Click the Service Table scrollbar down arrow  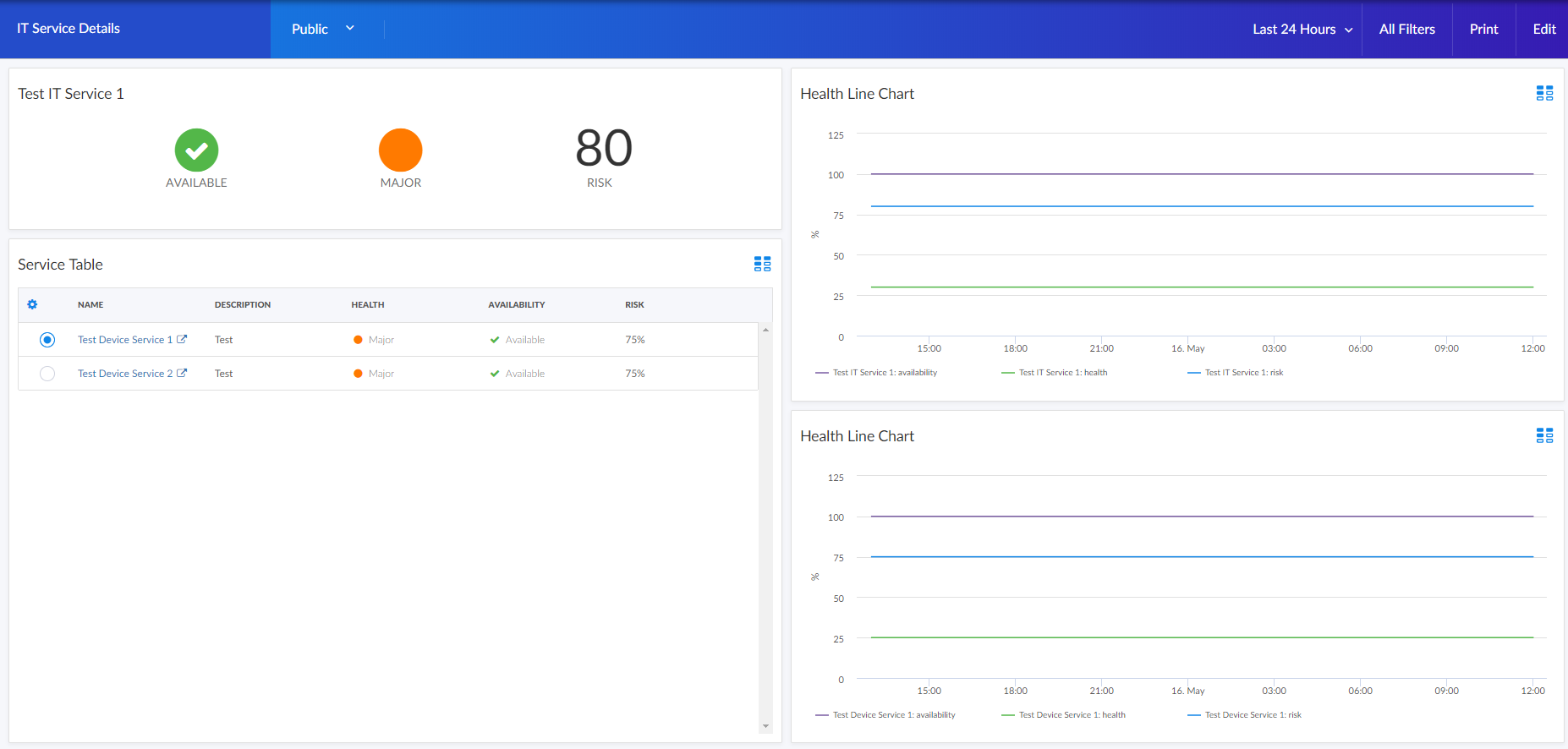[765, 726]
